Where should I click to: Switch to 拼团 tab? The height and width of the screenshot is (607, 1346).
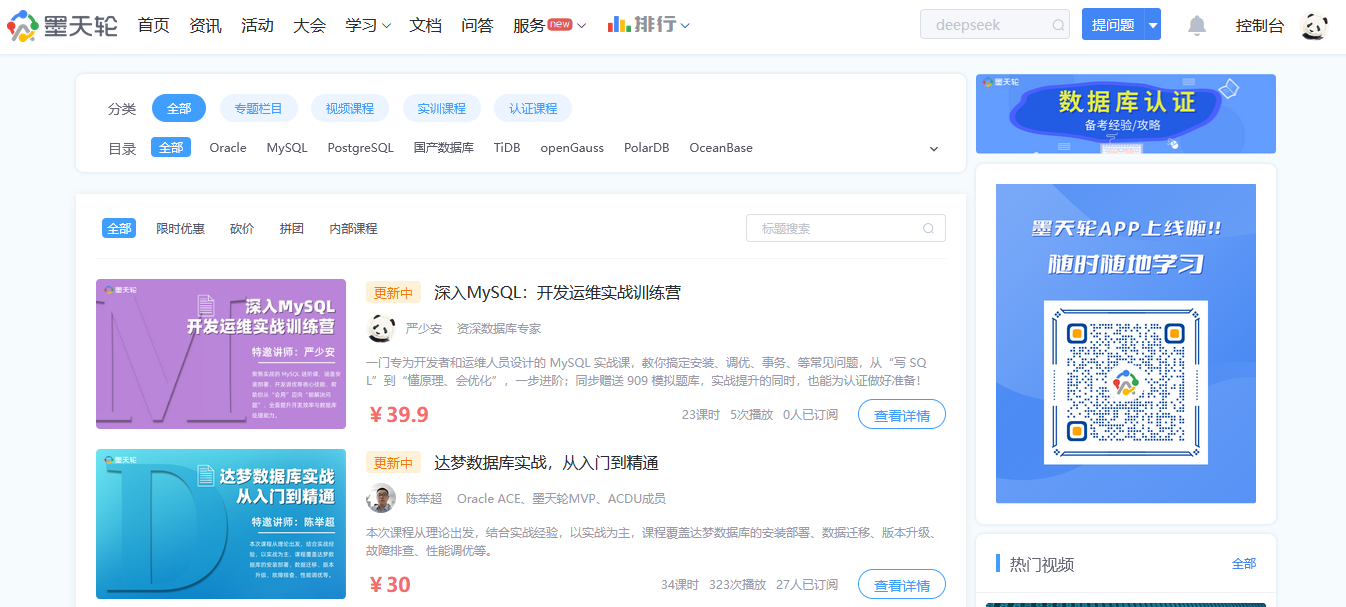click(292, 228)
